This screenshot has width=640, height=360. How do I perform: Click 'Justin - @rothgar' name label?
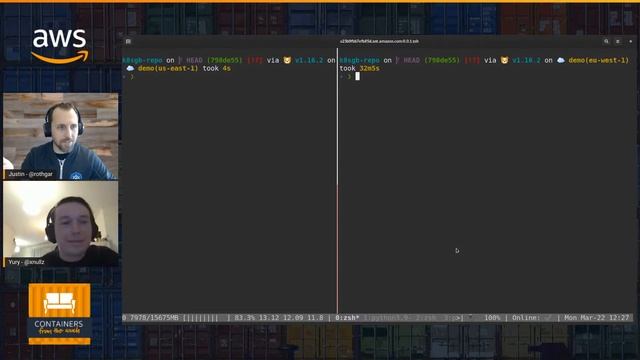click(31, 174)
